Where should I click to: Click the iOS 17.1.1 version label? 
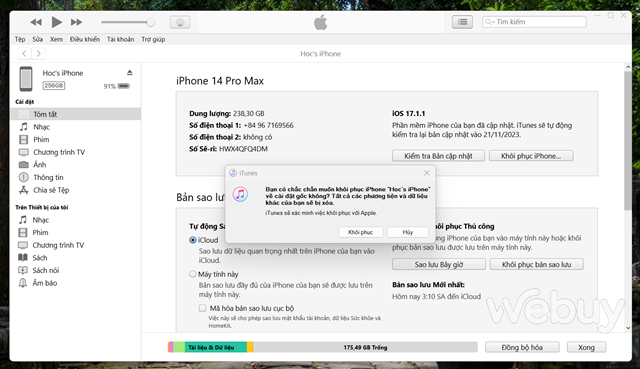pyautogui.click(x=409, y=113)
